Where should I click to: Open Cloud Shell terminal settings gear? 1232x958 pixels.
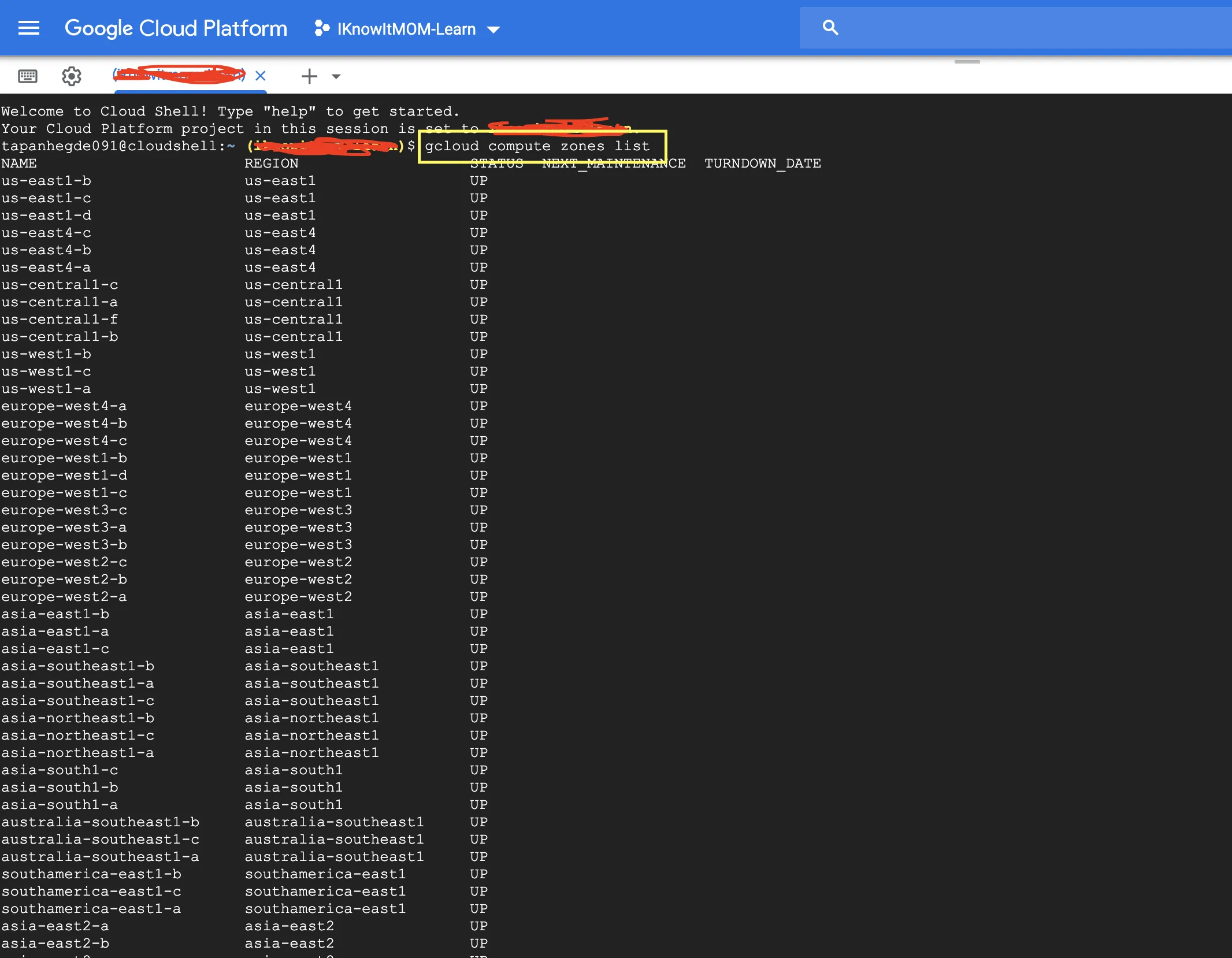[72, 76]
